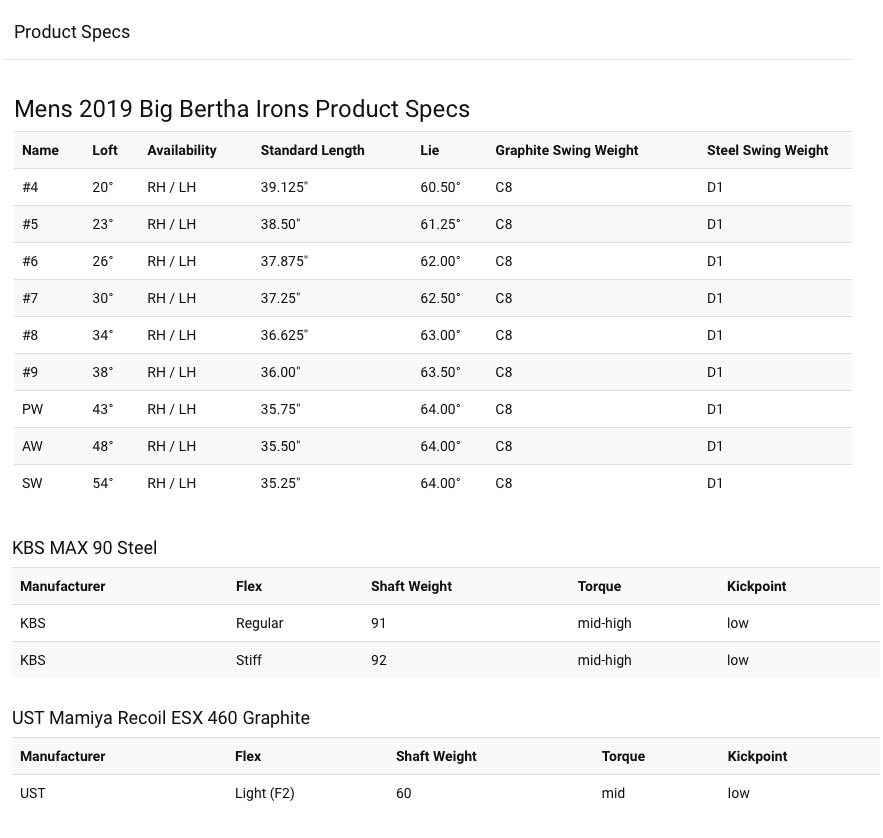Select the Light (F2) flex cell
This screenshot has width=883, height=838.
[265, 794]
